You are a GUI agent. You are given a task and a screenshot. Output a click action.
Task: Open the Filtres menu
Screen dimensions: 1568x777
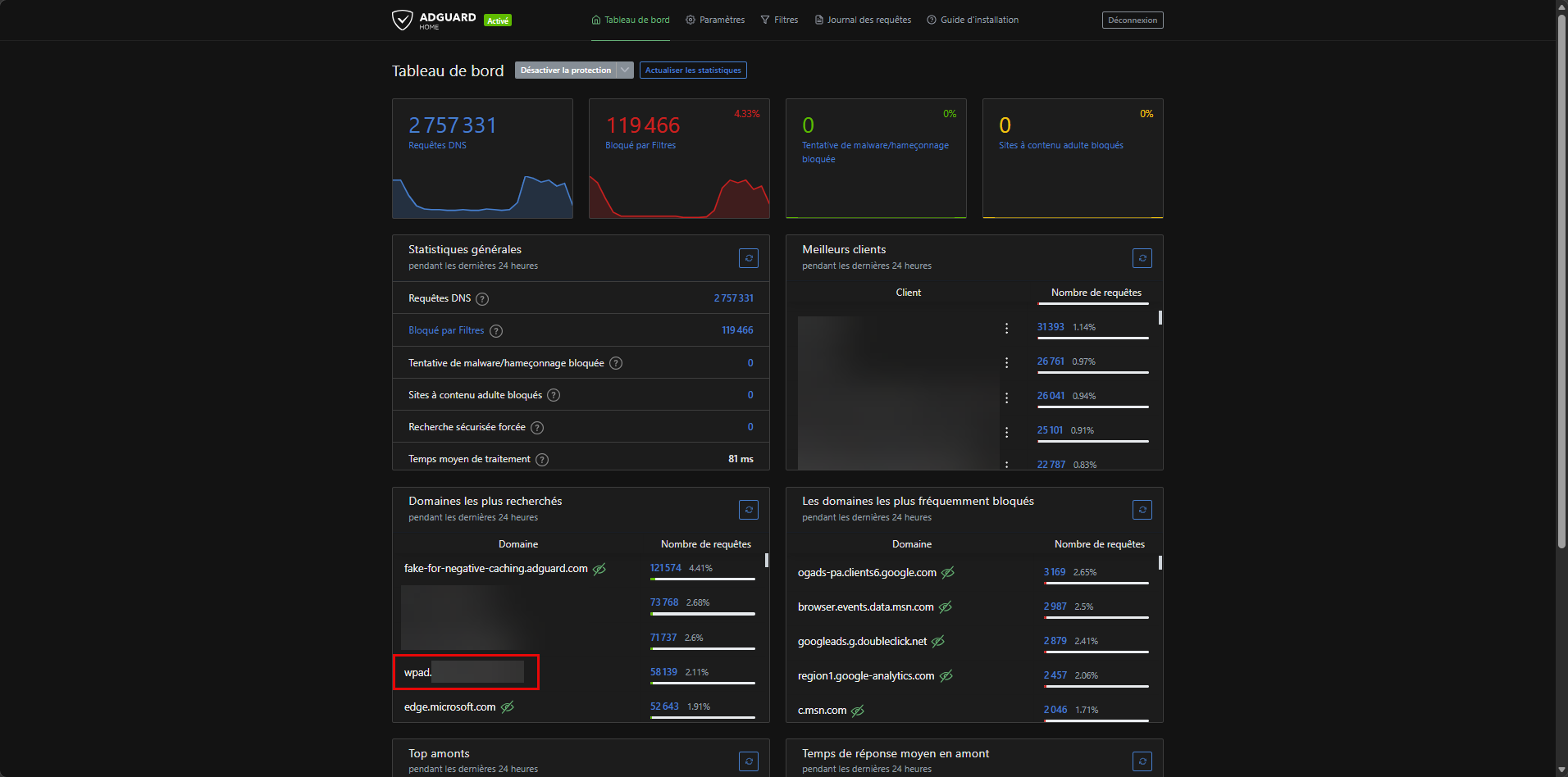[x=779, y=20]
